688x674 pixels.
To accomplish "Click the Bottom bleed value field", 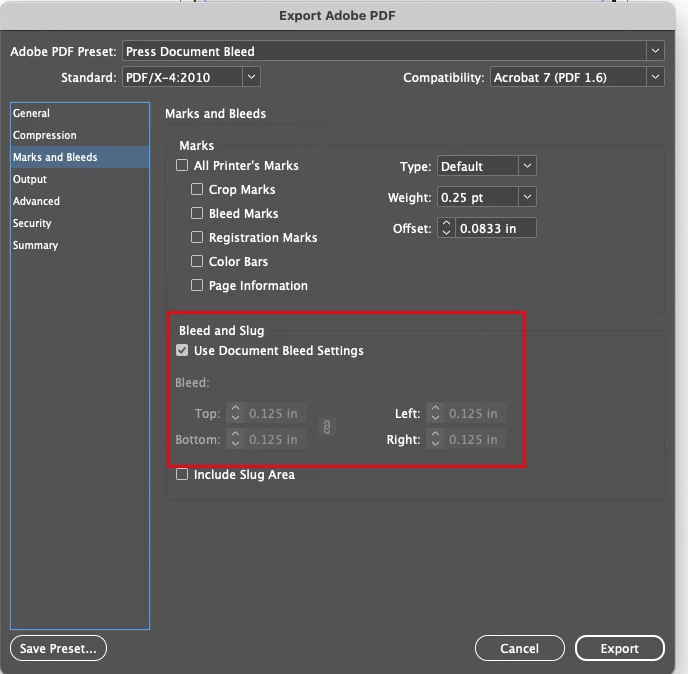I will [x=275, y=439].
